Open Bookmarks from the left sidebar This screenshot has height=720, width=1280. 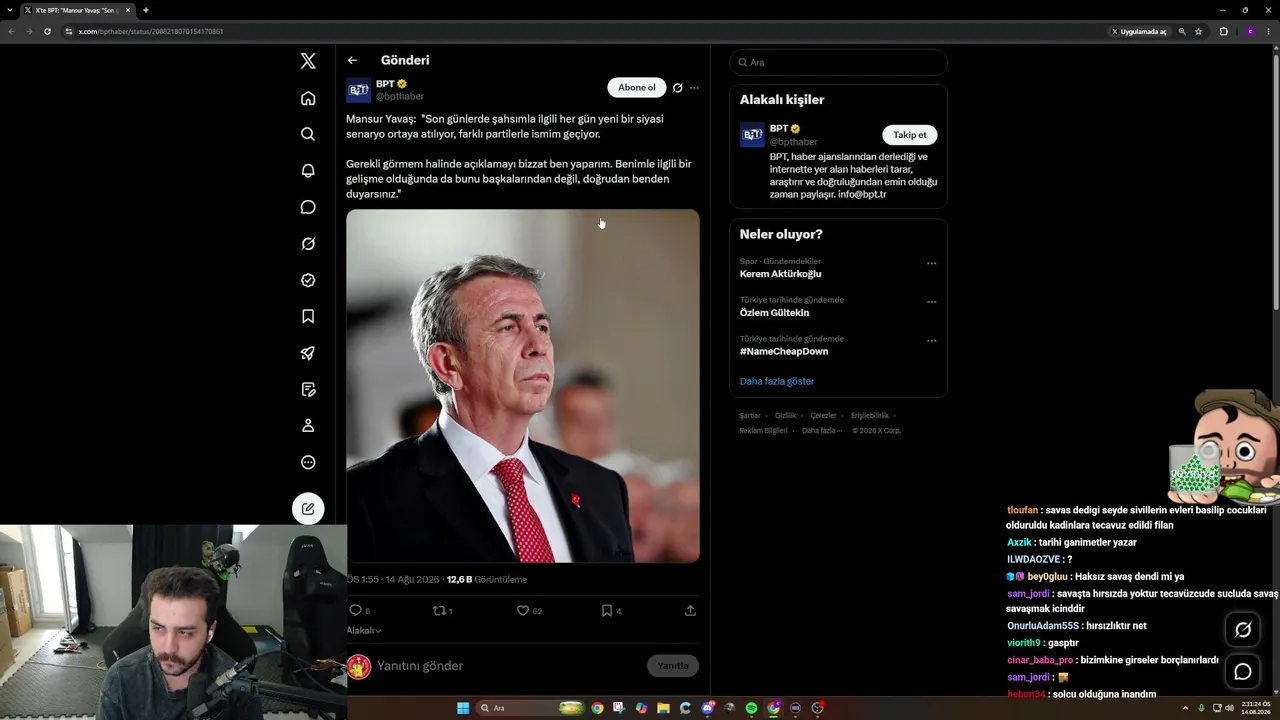click(308, 316)
